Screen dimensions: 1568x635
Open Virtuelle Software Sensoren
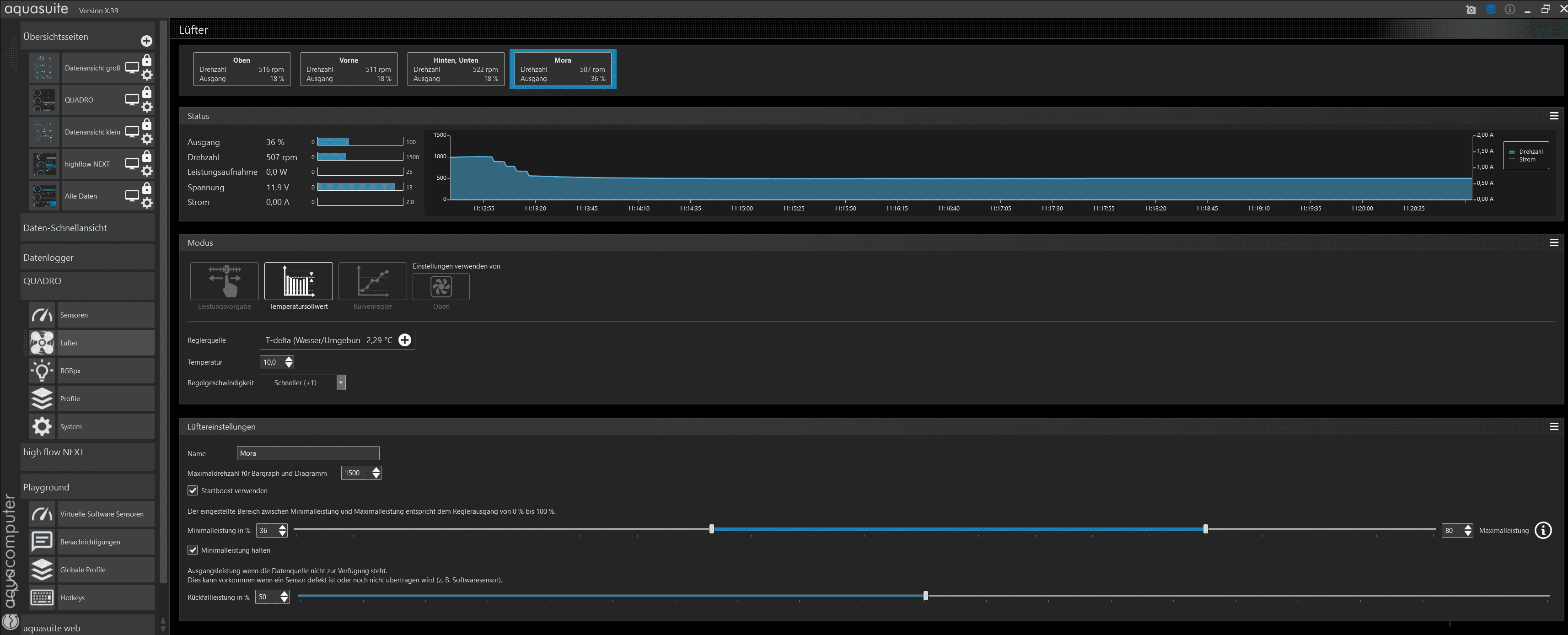(91, 514)
